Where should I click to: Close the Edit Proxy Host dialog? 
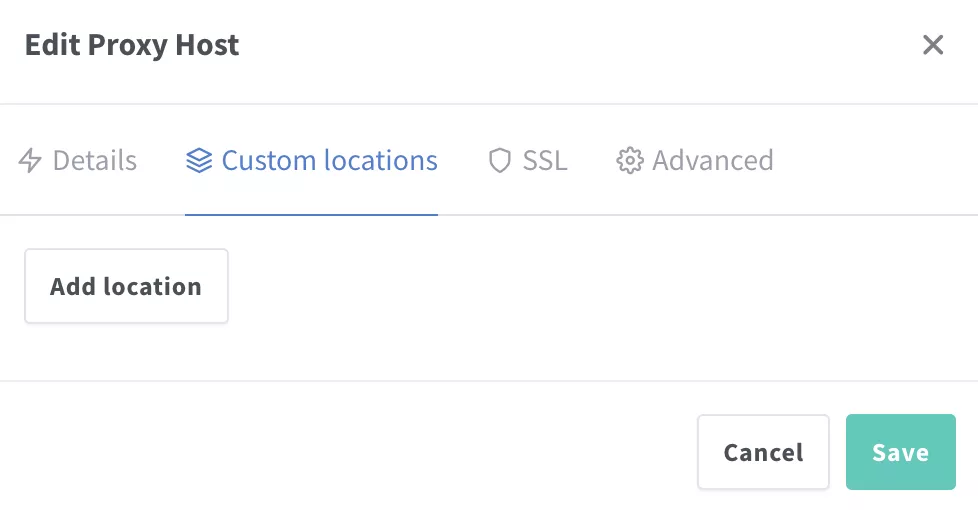click(932, 45)
